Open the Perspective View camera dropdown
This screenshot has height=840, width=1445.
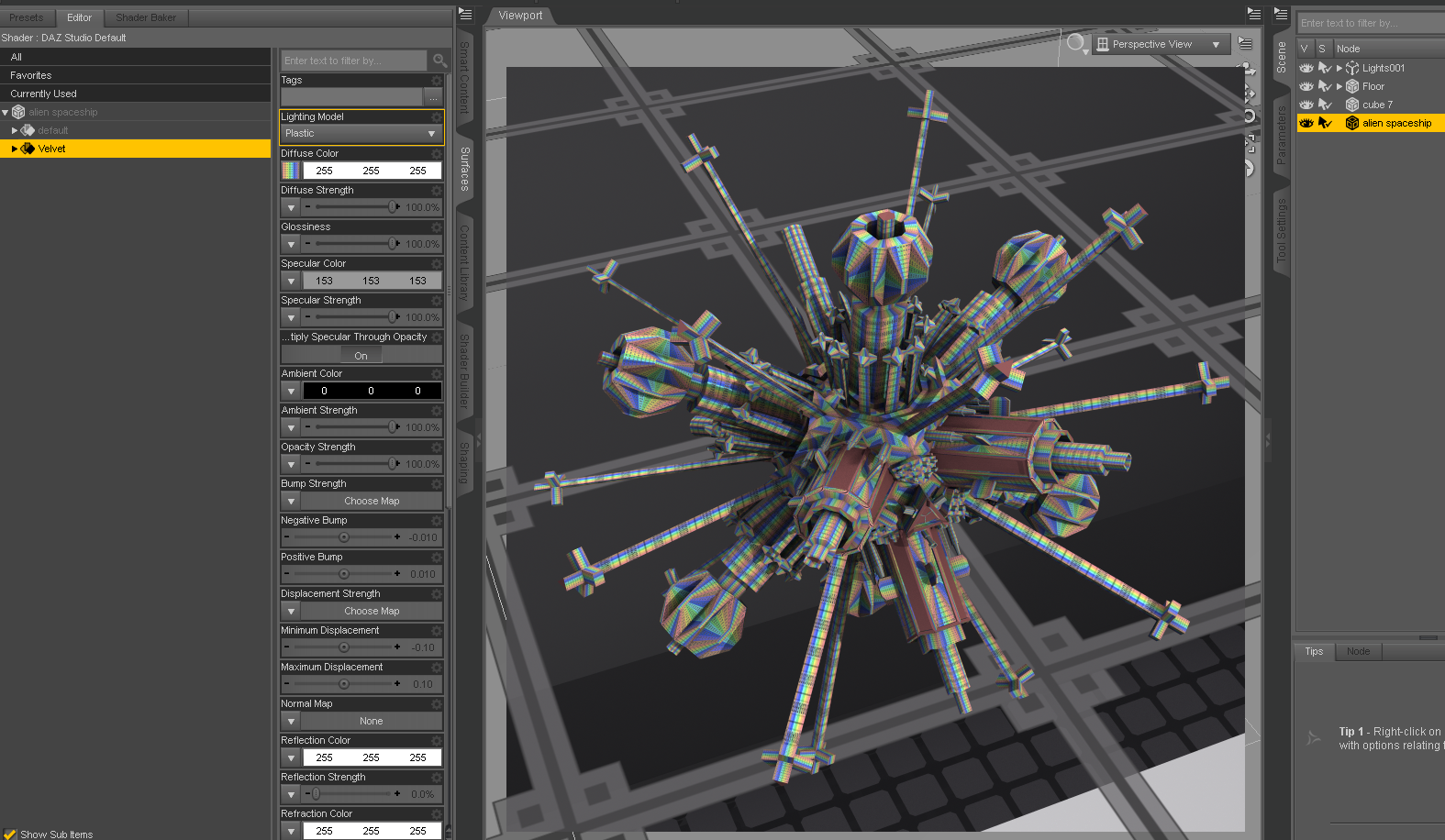[x=1161, y=44]
